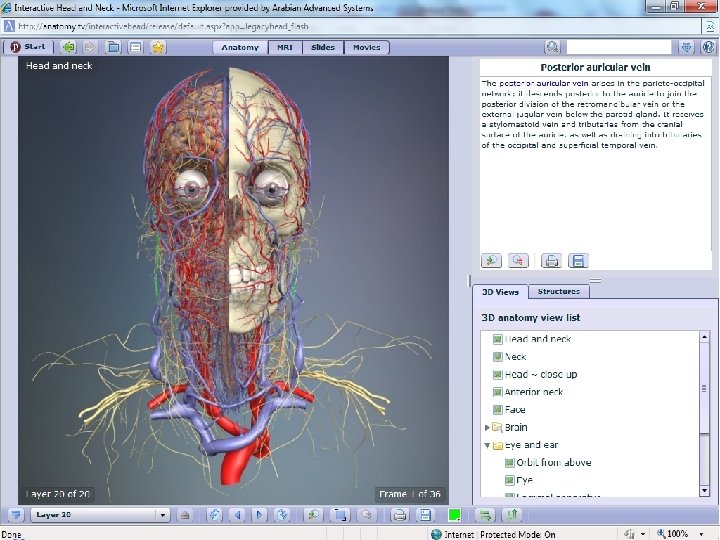Click the compatibility icon right of address bar
This screenshot has width=720, height=540.
pos(710,26)
